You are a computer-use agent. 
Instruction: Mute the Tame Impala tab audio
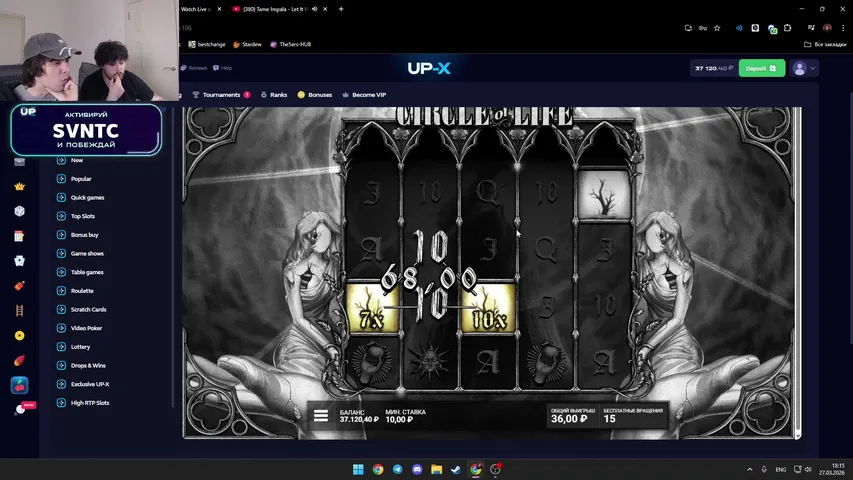(315, 9)
